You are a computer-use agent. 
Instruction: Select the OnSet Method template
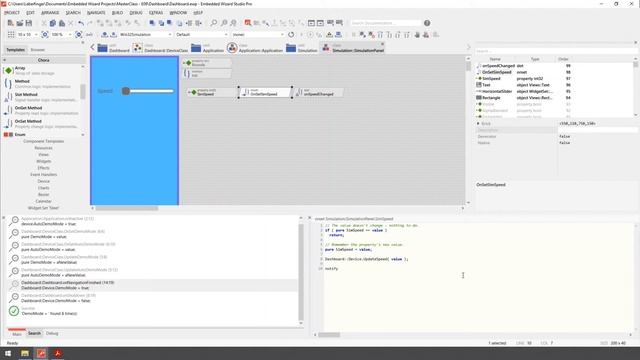coord(42,124)
